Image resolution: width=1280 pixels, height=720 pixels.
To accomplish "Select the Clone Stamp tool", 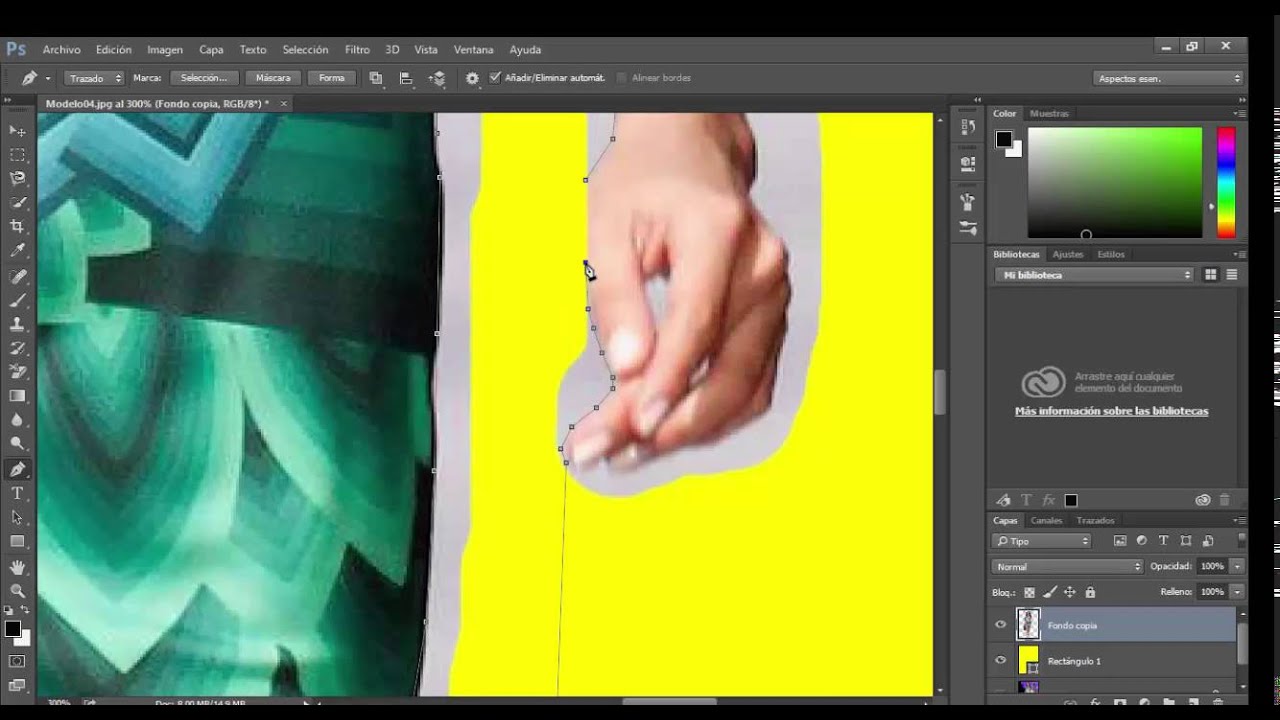I will [x=17, y=324].
